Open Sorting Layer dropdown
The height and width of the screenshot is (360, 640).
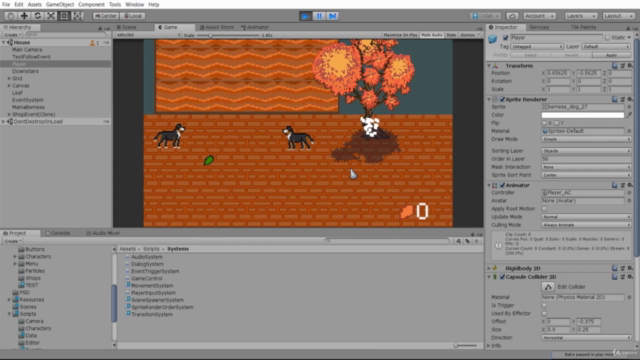pyautogui.click(x=586, y=151)
